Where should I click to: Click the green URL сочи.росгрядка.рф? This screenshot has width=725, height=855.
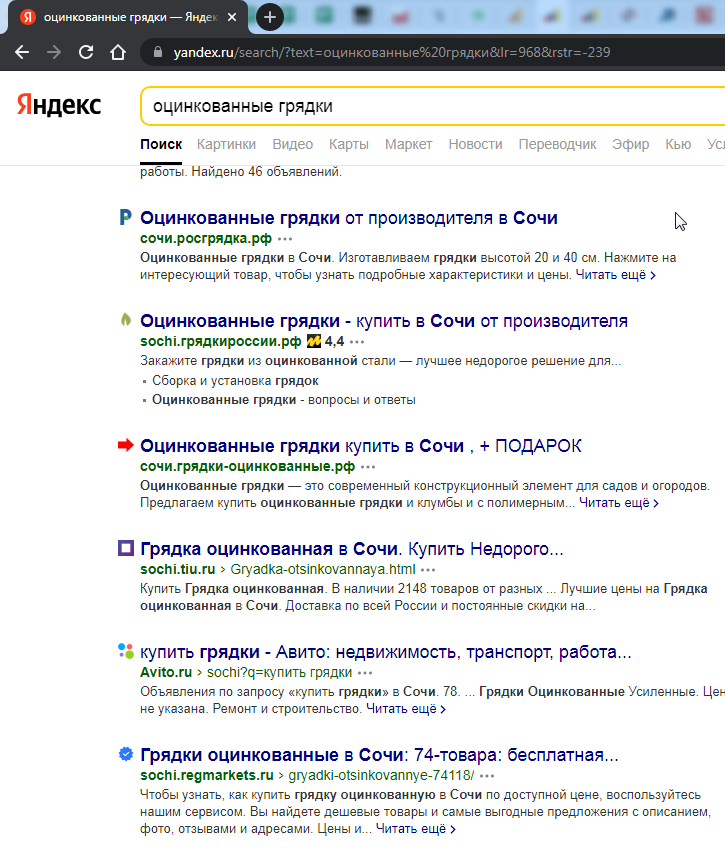click(x=206, y=238)
